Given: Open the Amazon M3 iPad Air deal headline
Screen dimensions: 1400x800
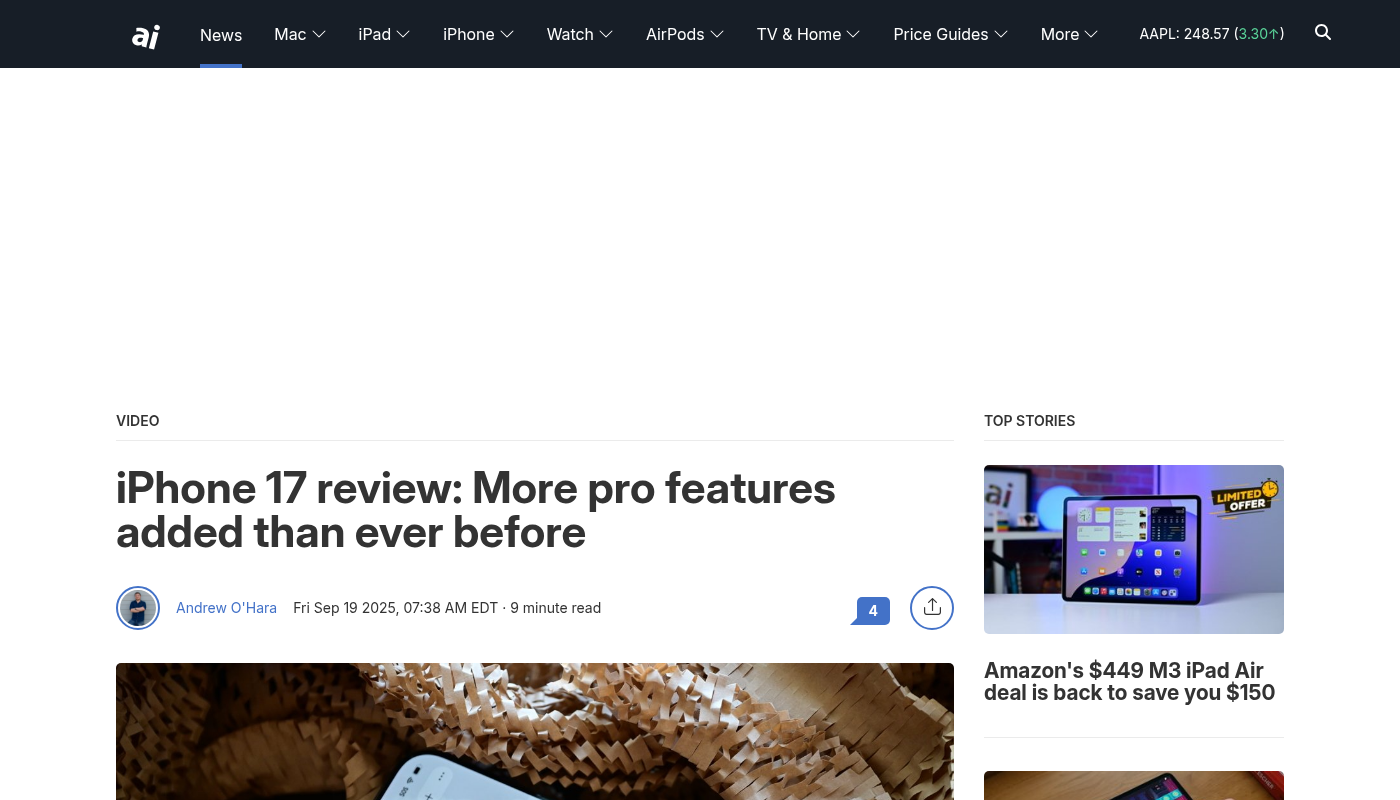Looking at the screenshot, I should pyautogui.click(x=1129, y=681).
